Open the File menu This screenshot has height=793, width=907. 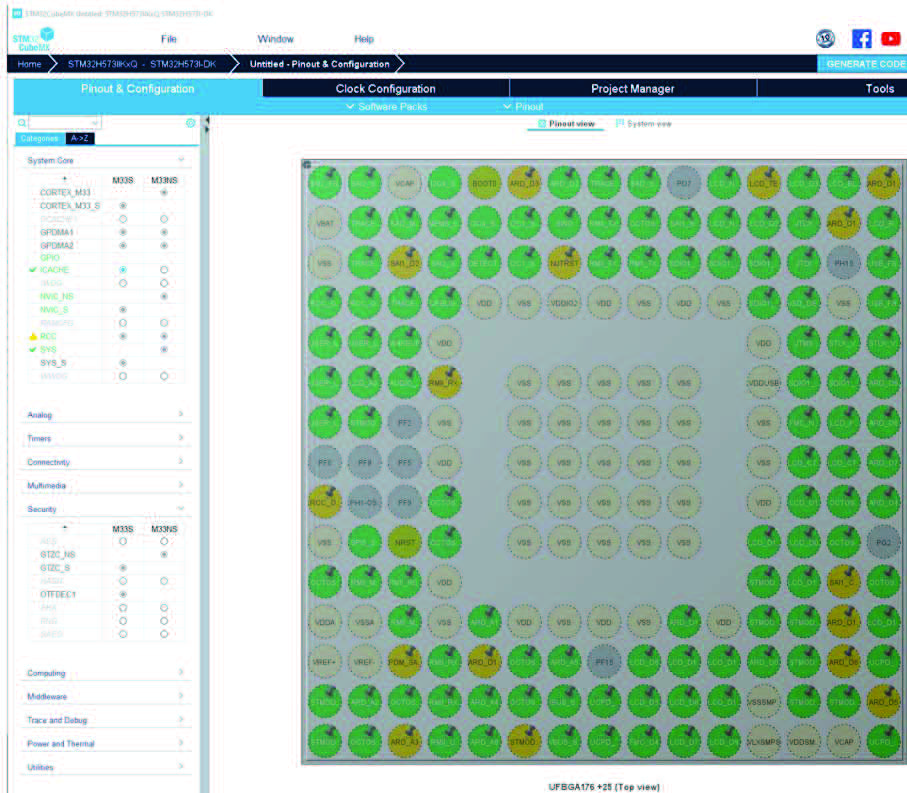click(x=168, y=39)
